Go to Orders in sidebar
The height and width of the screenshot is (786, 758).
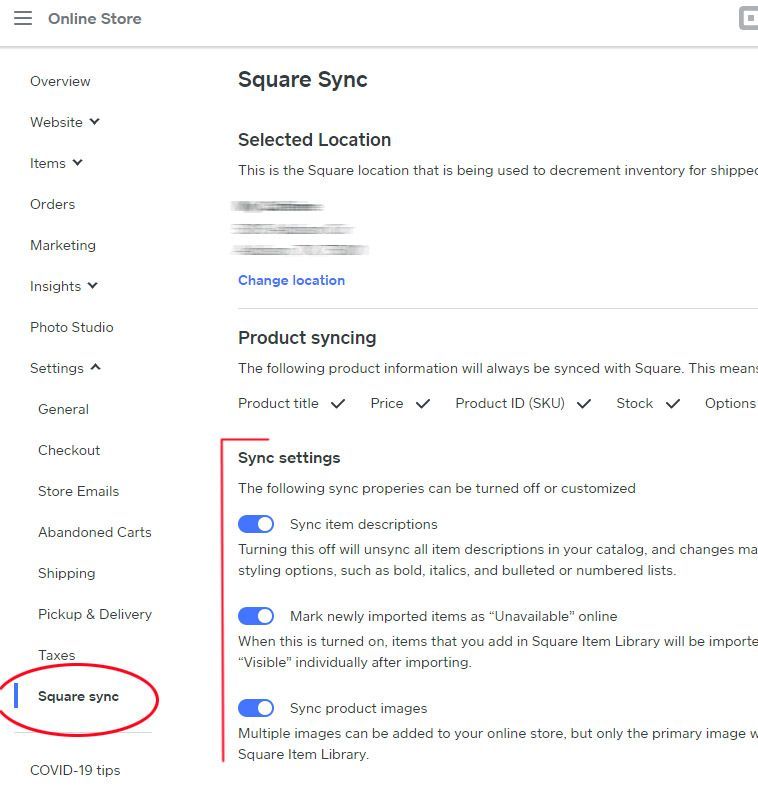point(52,204)
